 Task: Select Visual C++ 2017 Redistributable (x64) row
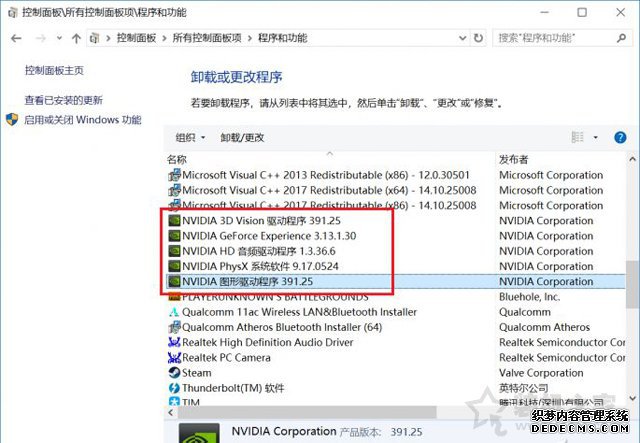point(329,190)
